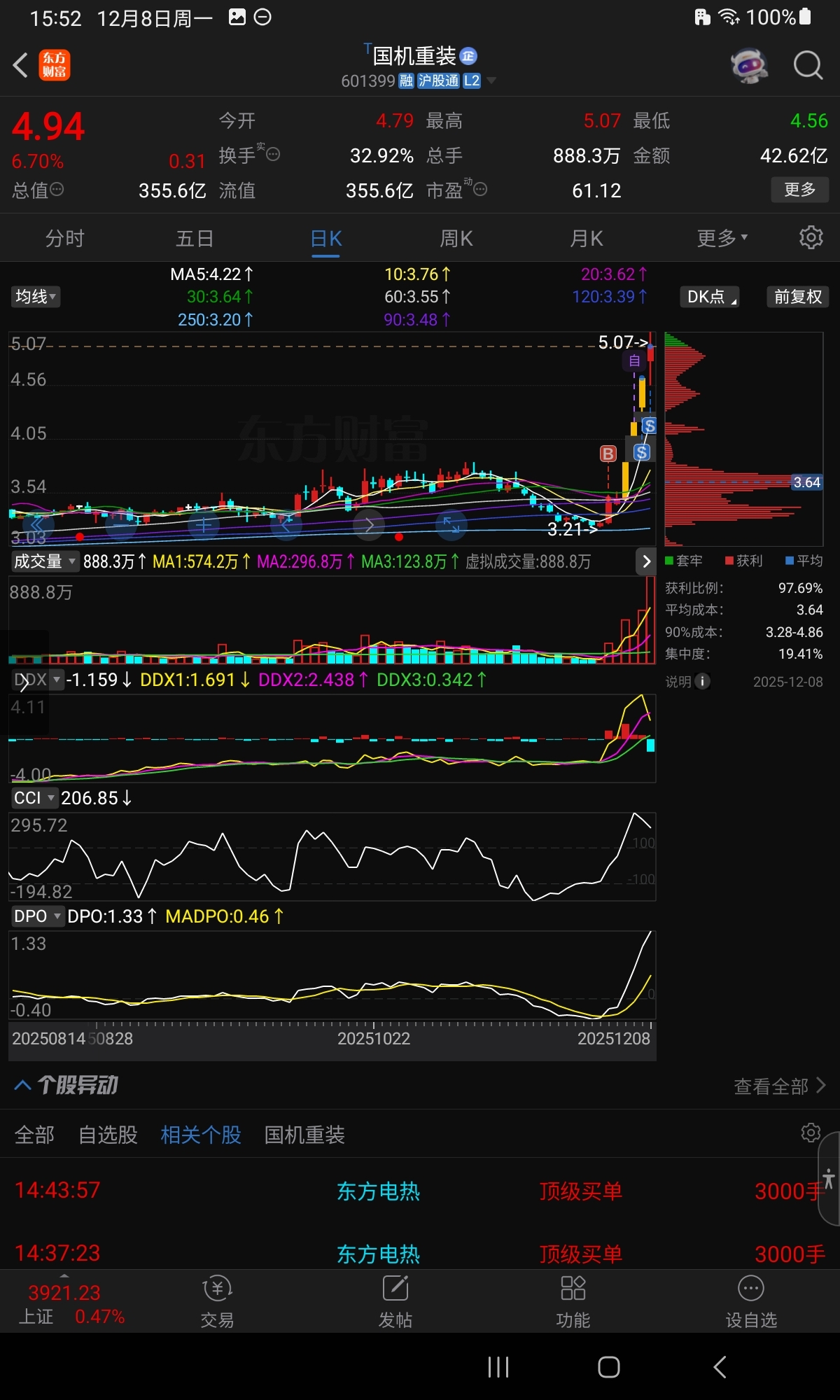Tap the 上证 3921.23 index ticker

[71, 1303]
